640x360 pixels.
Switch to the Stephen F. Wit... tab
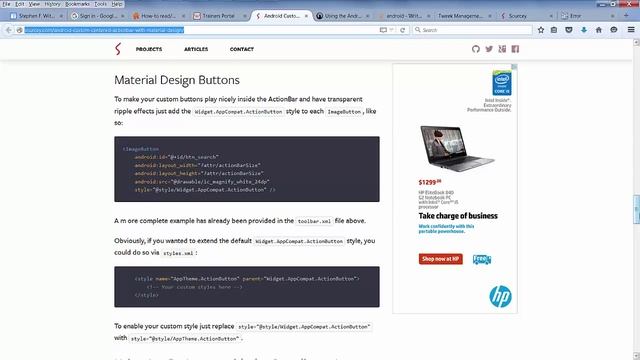[37, 16]
